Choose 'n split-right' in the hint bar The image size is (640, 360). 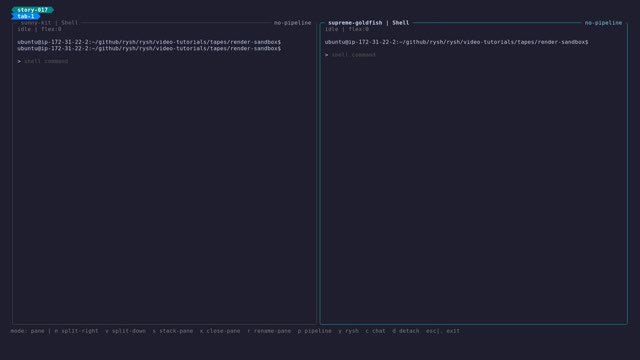point(76,331)
